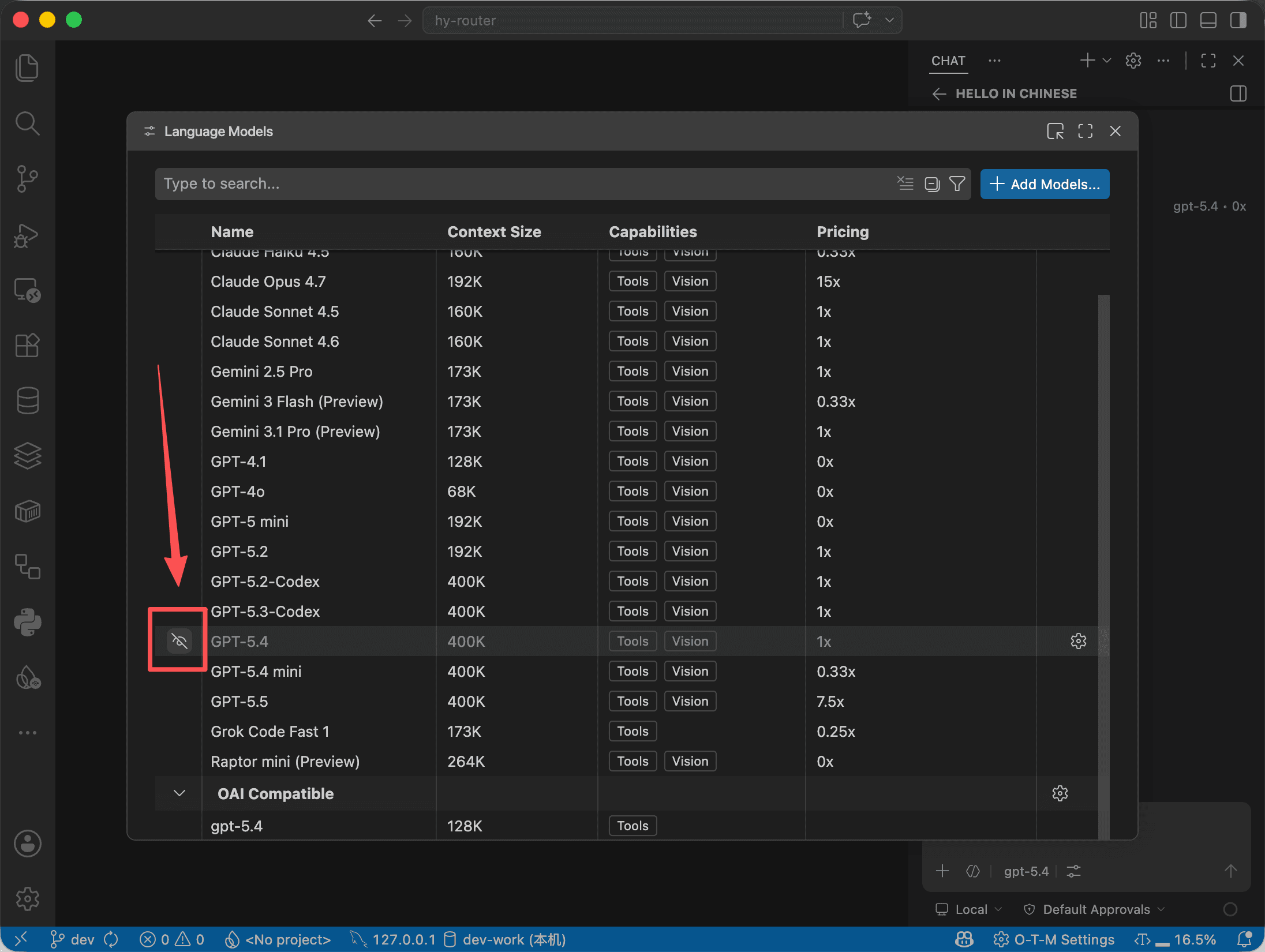The image size is (1265, 952).
Task: Open the Search view in the activity bar
Action: [x=27, y=123]
